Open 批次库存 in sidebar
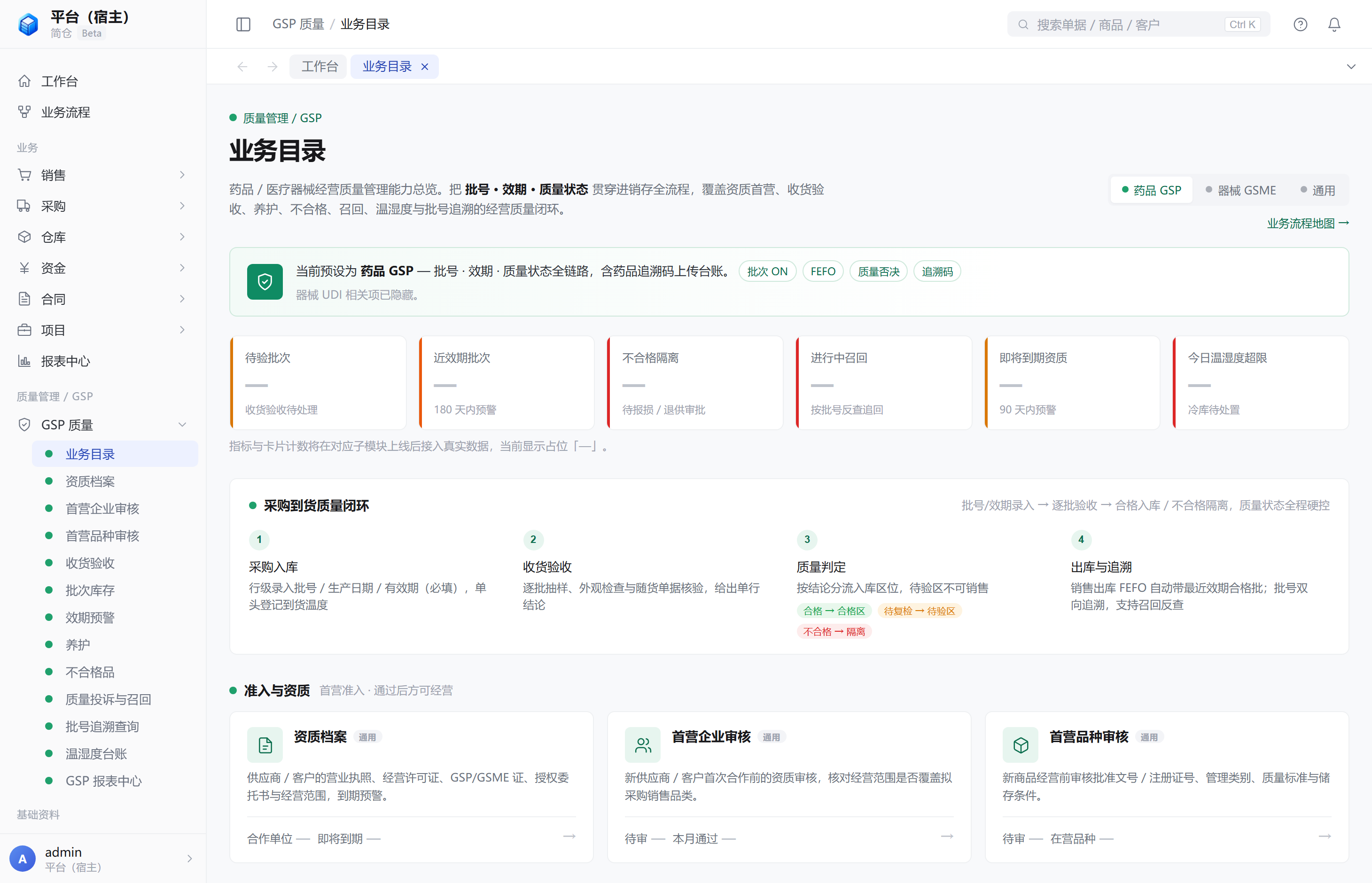 point(115,590)
